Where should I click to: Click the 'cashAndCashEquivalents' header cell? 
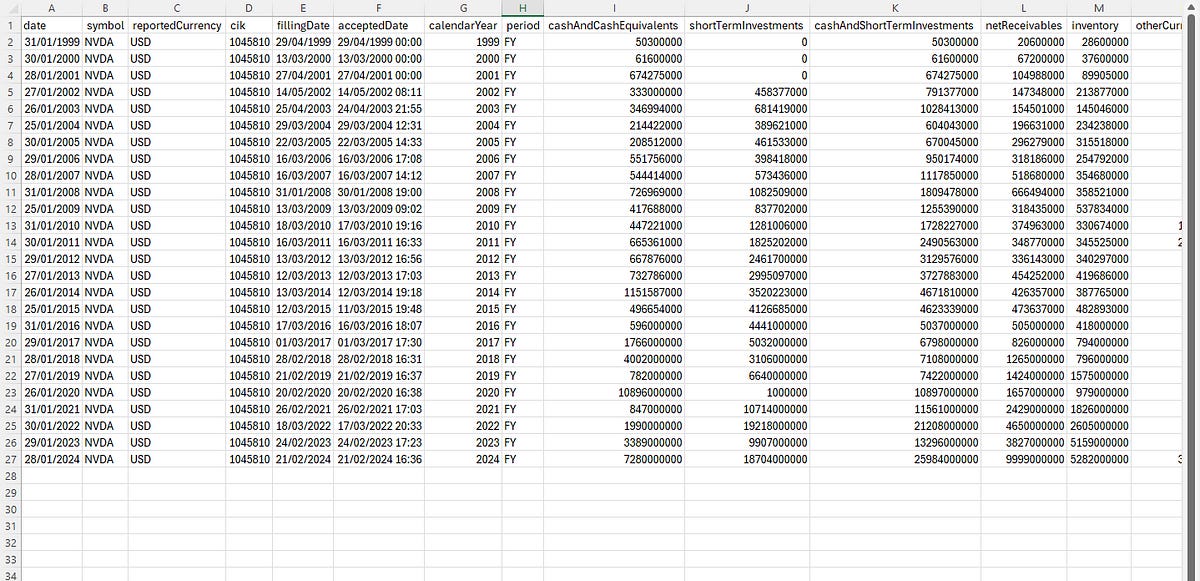point(614,24)
